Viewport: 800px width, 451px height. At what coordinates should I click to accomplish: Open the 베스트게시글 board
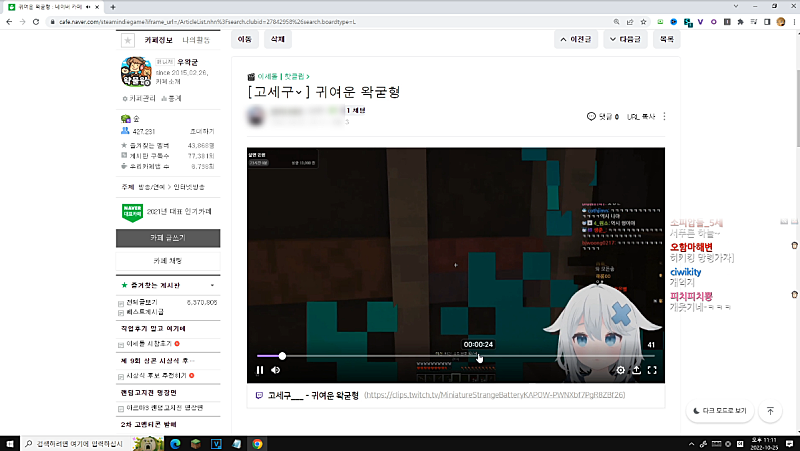pos(145,312)
